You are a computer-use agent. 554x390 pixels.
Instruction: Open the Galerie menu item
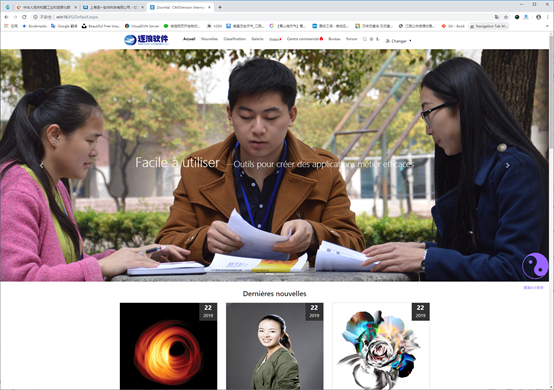257,39
